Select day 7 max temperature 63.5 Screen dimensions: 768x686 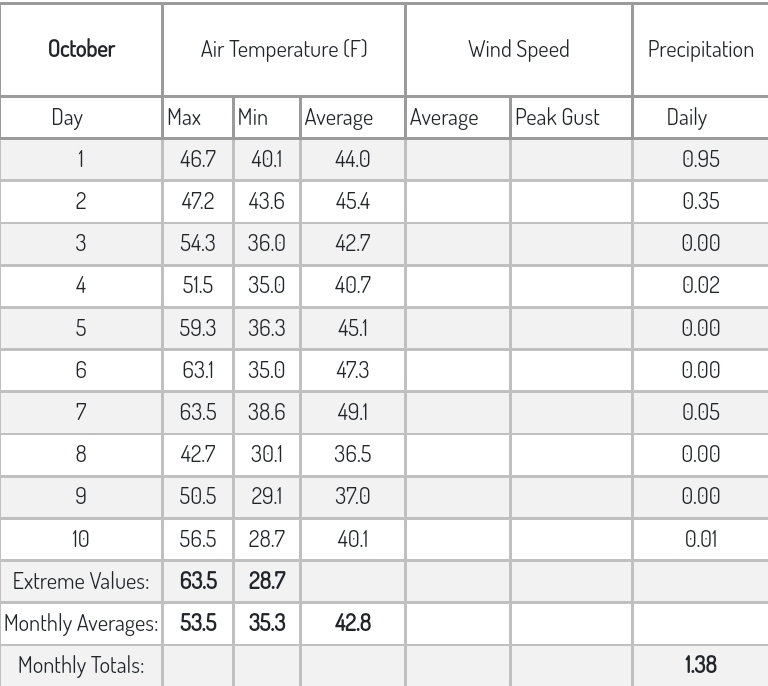(x=198, y=412)
